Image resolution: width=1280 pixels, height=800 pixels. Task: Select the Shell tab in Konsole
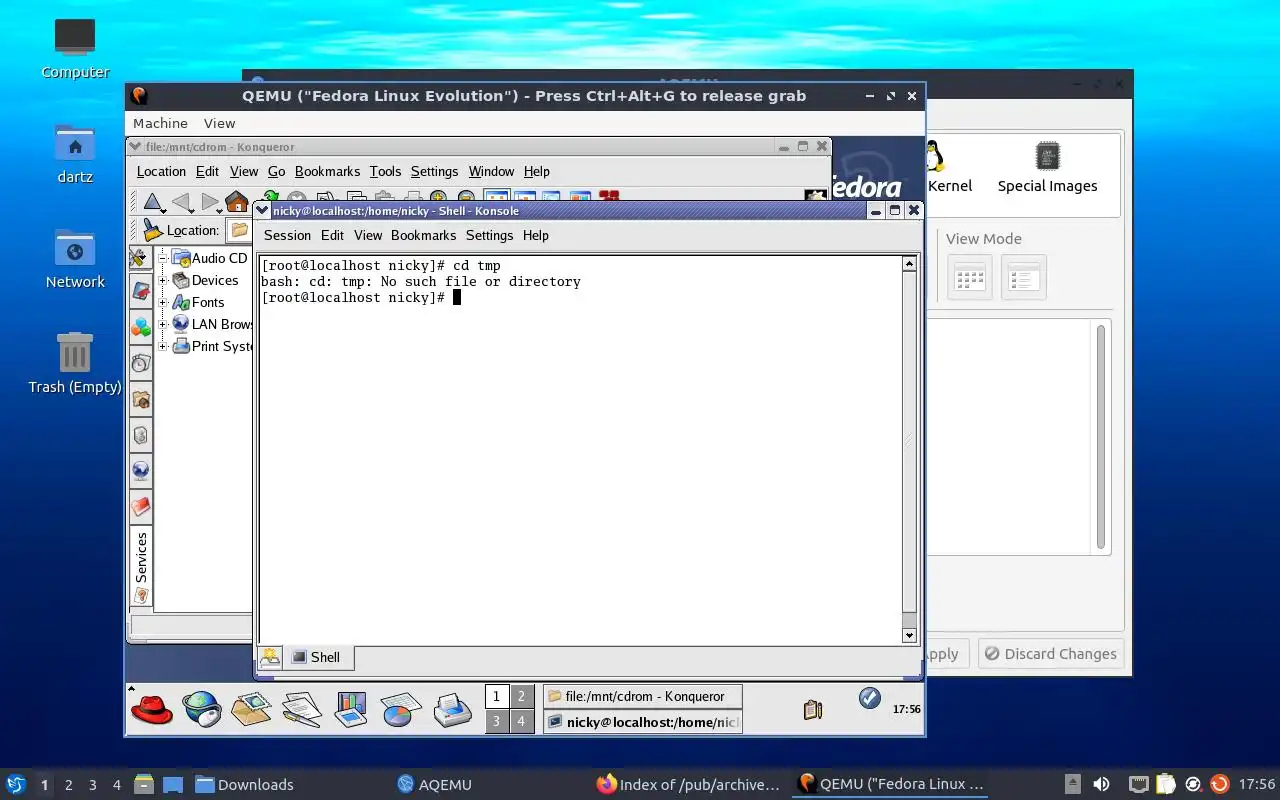pos(318,657)
